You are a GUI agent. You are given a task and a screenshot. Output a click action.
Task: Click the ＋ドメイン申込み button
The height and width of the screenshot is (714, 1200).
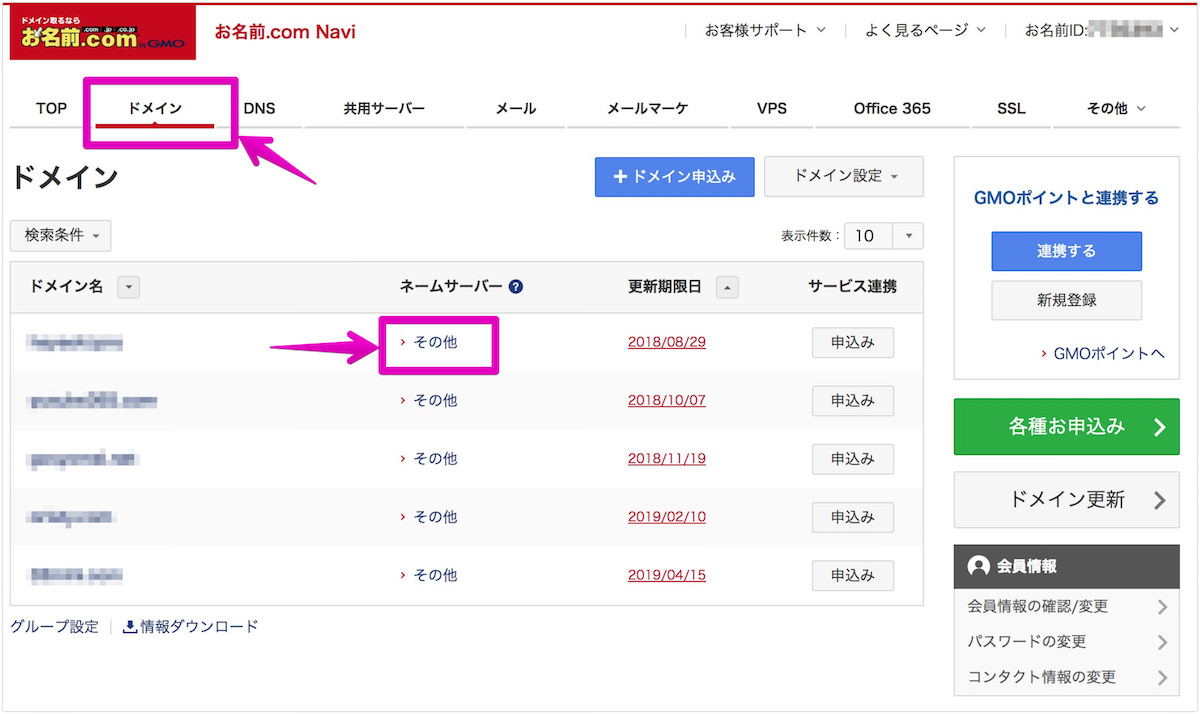coord(675,176)
